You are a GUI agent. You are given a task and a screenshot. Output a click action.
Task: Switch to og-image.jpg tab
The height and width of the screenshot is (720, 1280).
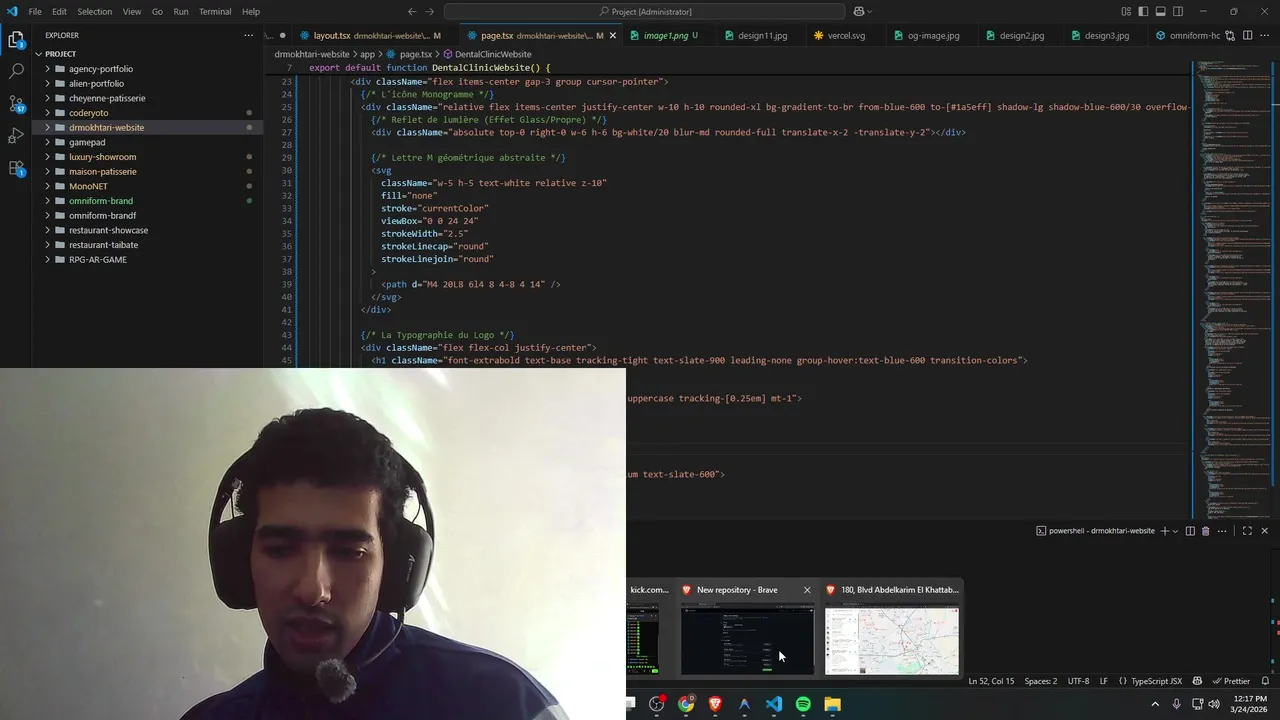tap(933, 35)
